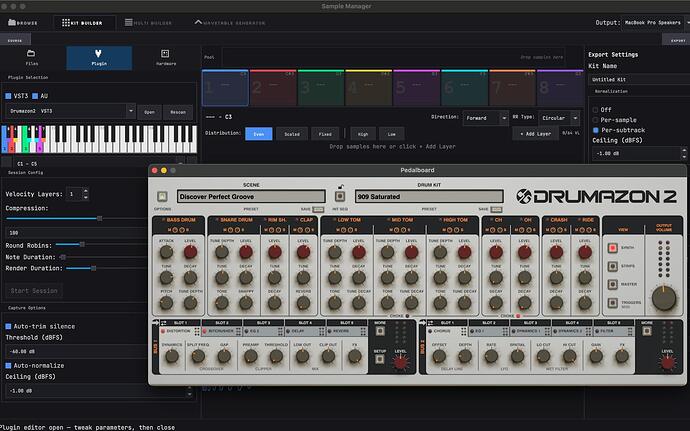Increase Velocity Layers with the stepper

(x=85, y=191)
